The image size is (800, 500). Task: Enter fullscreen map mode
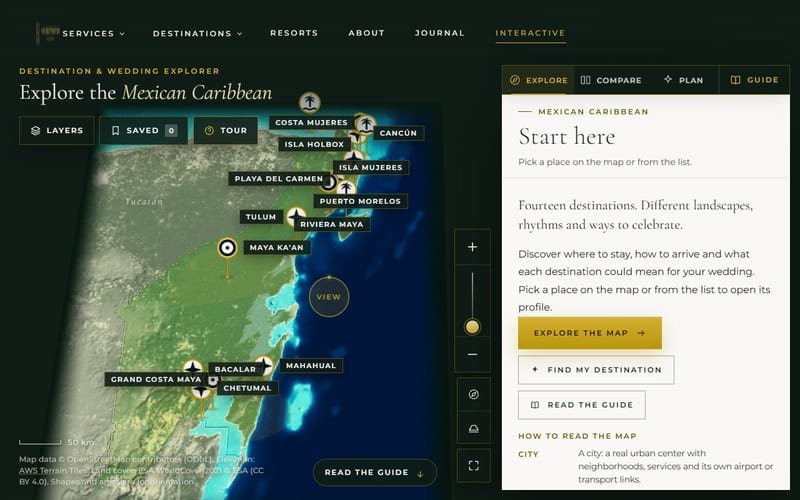(x=473, y=465)
